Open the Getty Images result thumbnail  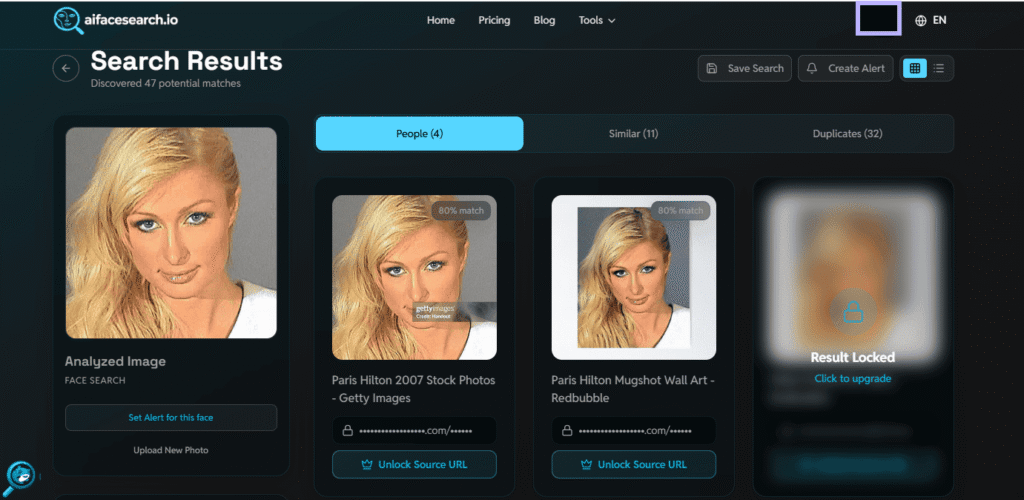point(414,277)
